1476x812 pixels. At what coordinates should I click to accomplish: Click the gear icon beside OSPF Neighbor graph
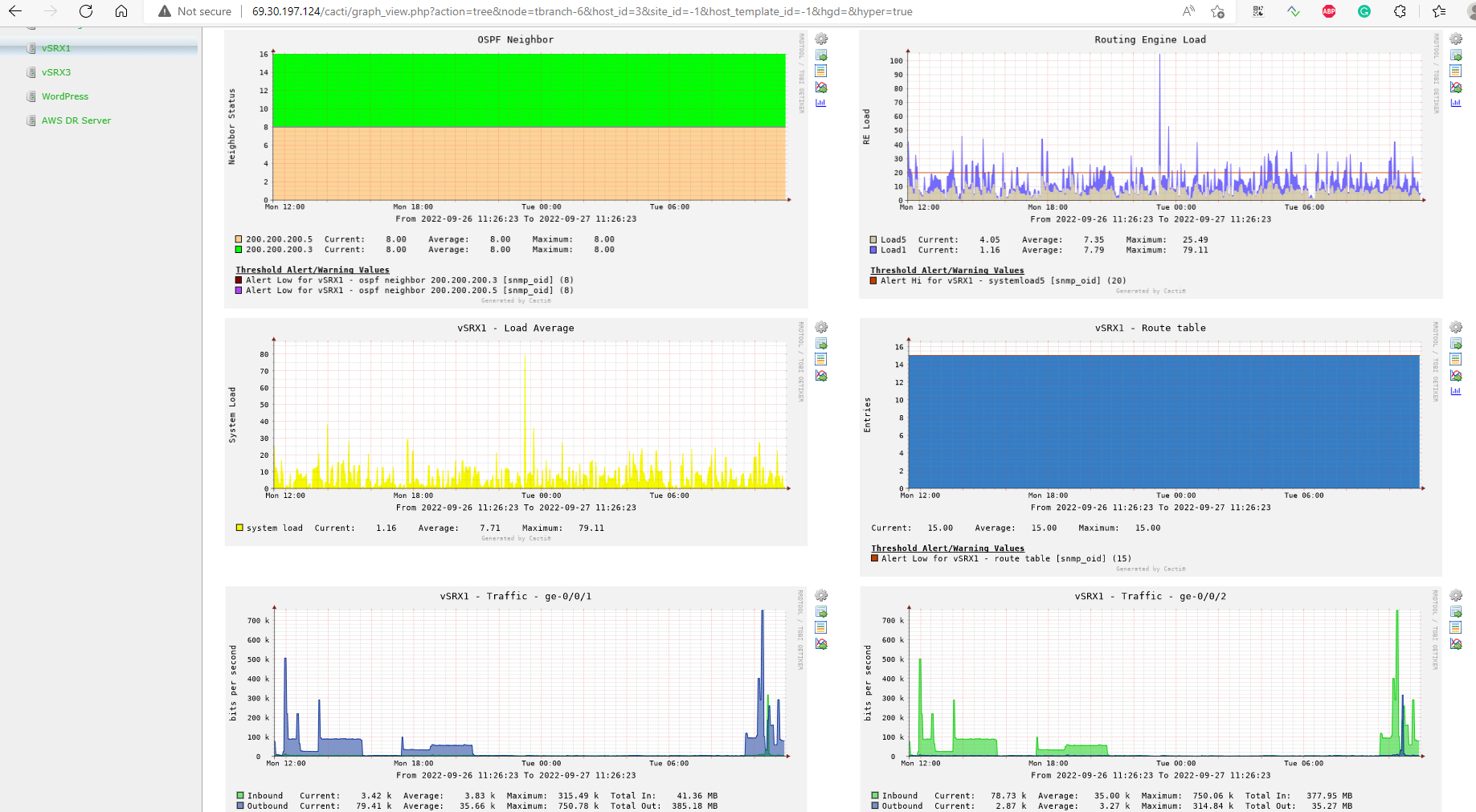(x=821, y=39)
